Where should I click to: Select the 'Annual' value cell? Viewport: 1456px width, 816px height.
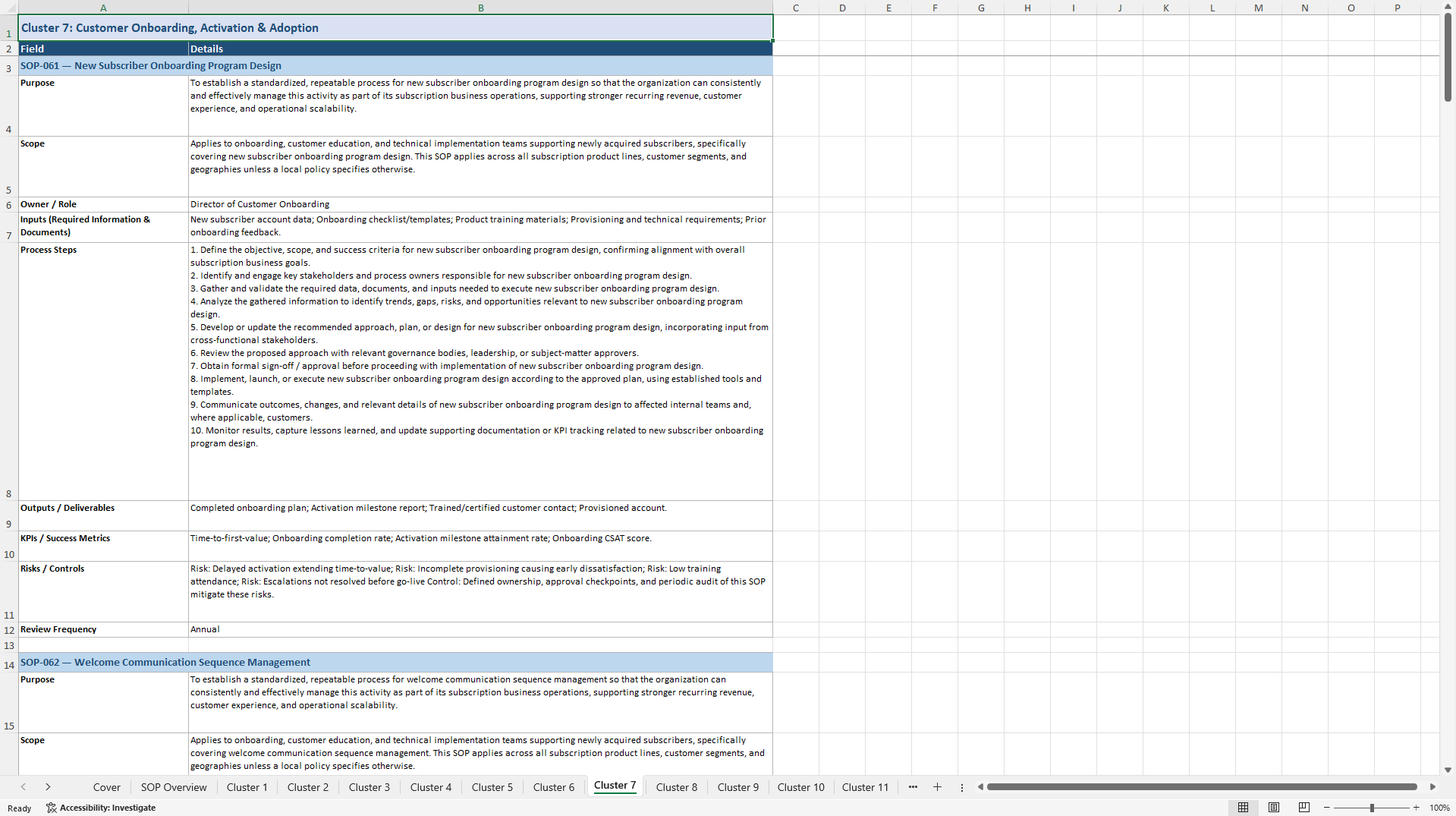(x=480, y=629)
